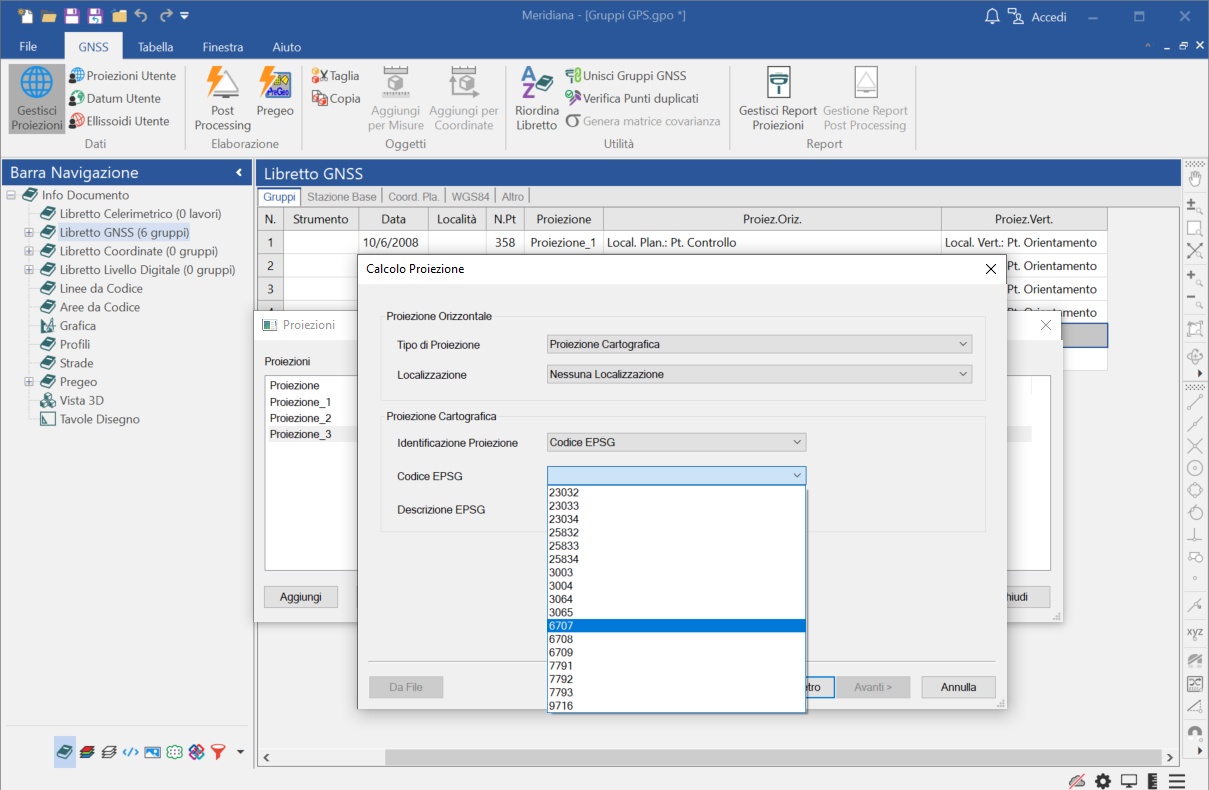Click Verifica Punti duplicati
The image size is (1209, 790).
point(632,98)
